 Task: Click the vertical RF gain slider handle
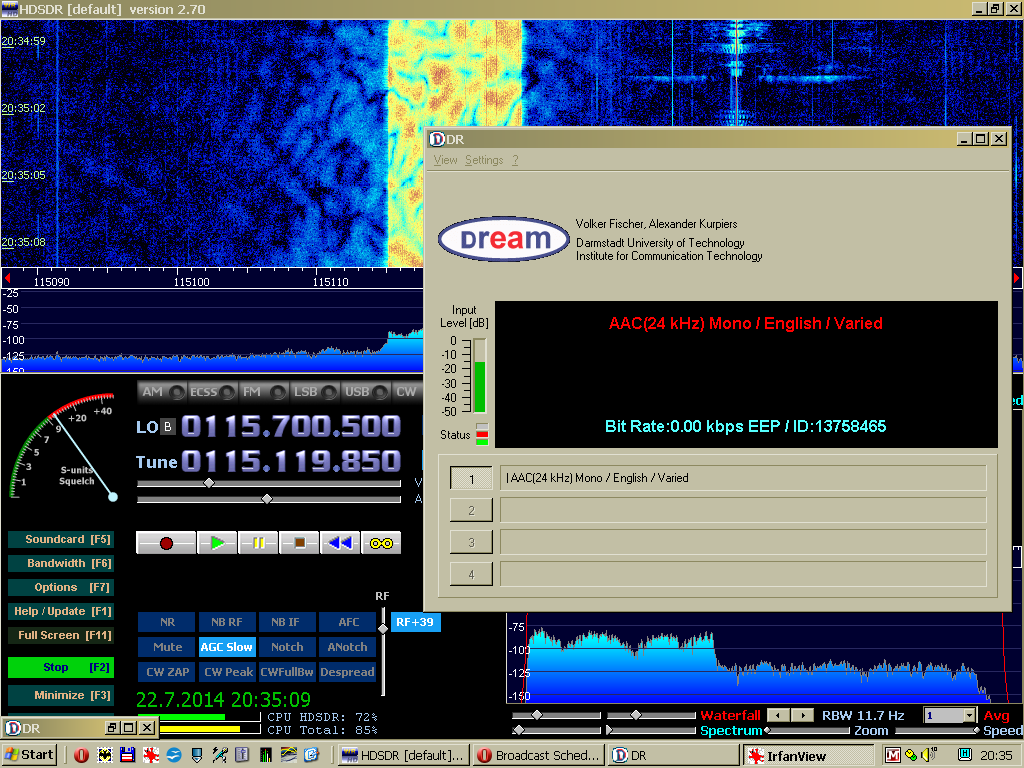[383, 628]
